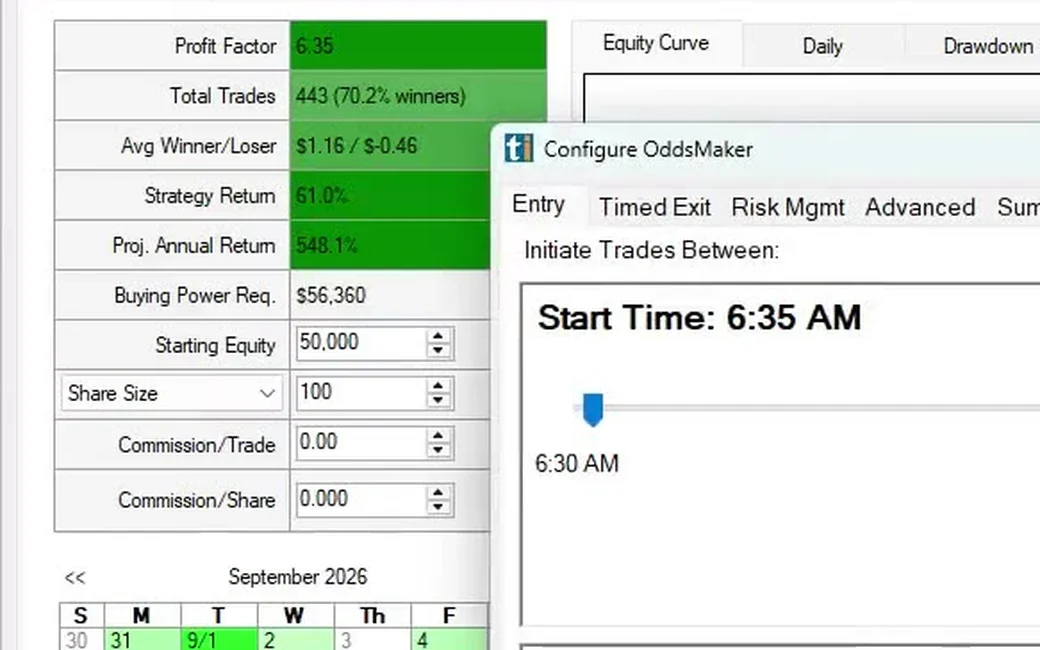Click the Total Trades value 443 (70.2% winners)
Viewport: 1040px width, 650px height.
coord(381,96)
